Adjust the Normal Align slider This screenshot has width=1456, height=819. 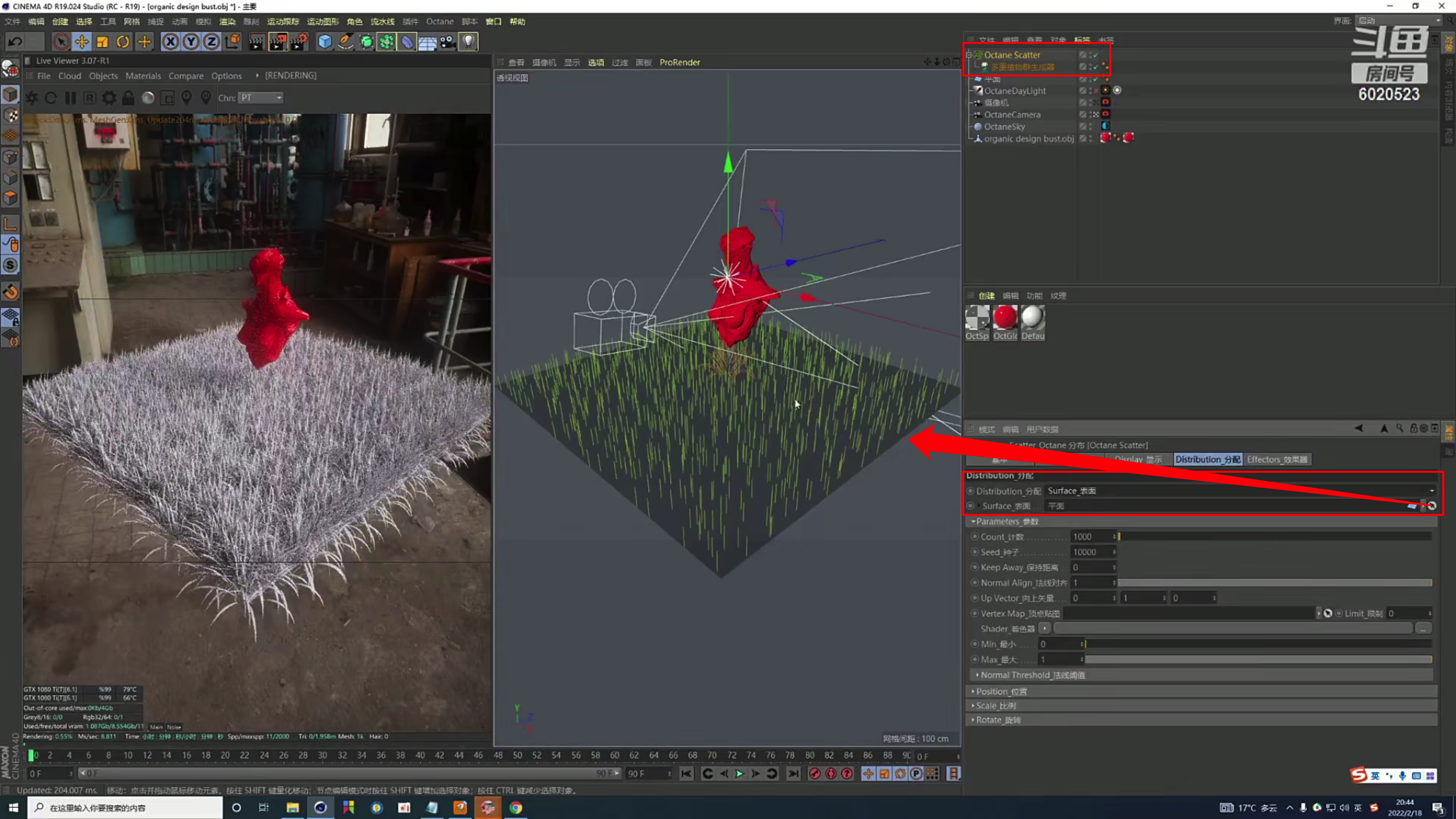tap(1275, 583)
